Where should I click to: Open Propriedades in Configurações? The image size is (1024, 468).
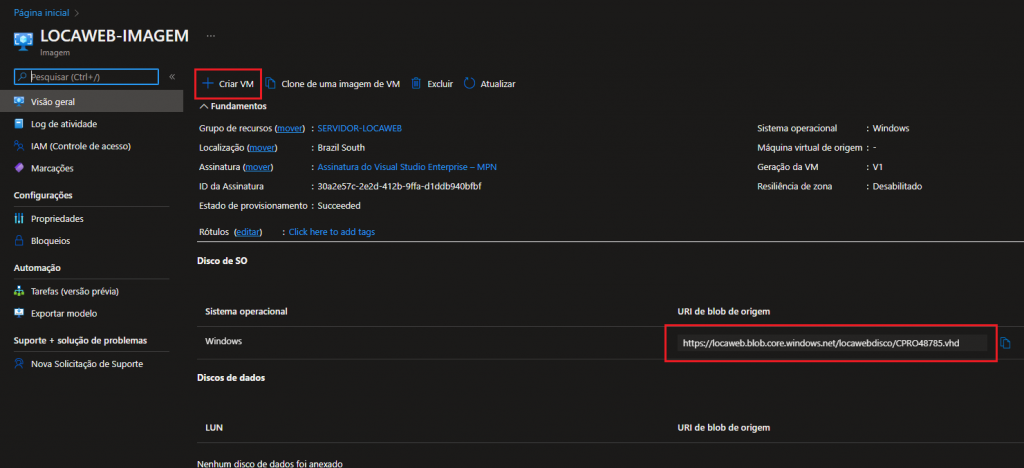click(57, 218)
